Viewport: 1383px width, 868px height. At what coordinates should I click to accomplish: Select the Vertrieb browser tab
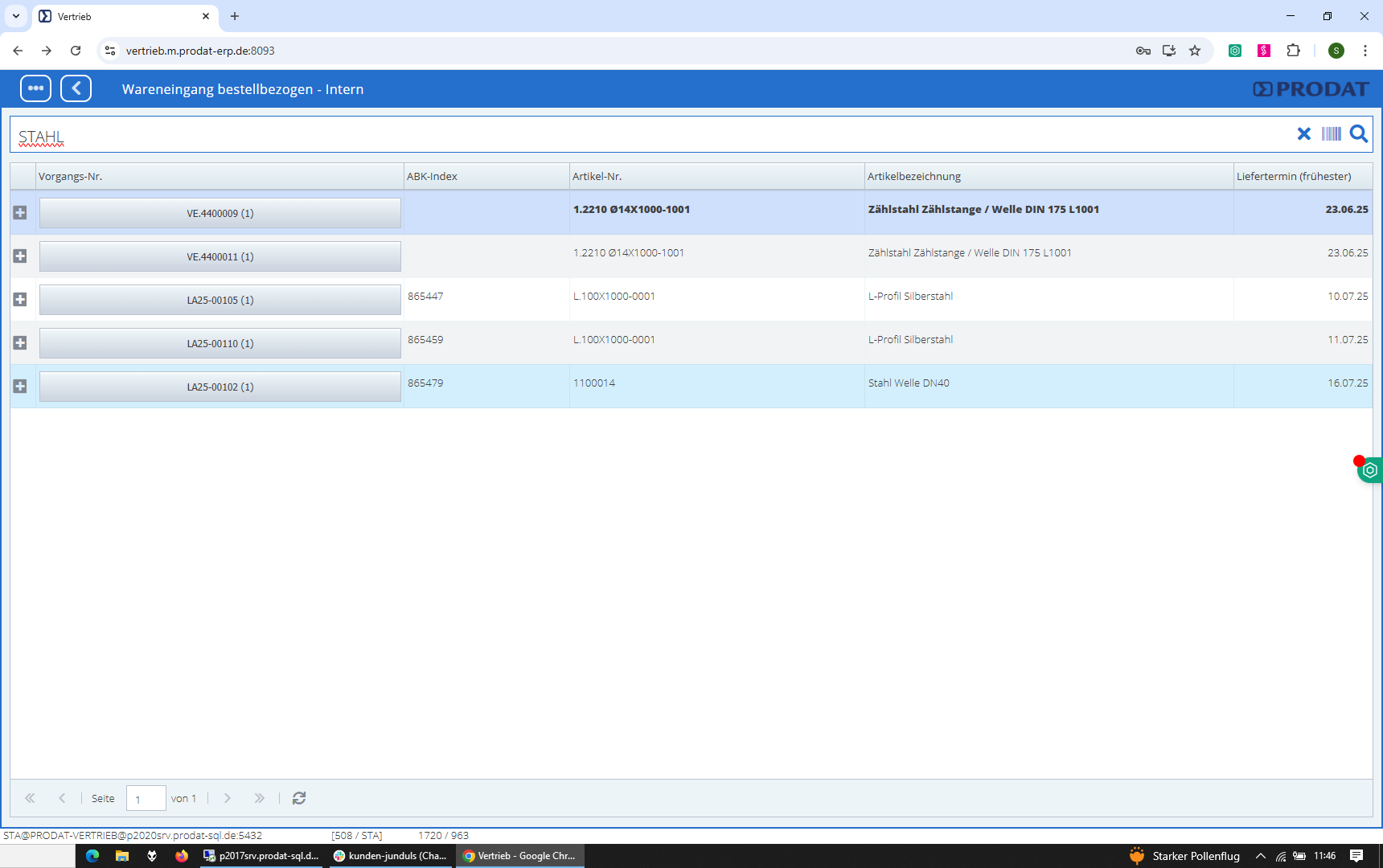(121, 16)
